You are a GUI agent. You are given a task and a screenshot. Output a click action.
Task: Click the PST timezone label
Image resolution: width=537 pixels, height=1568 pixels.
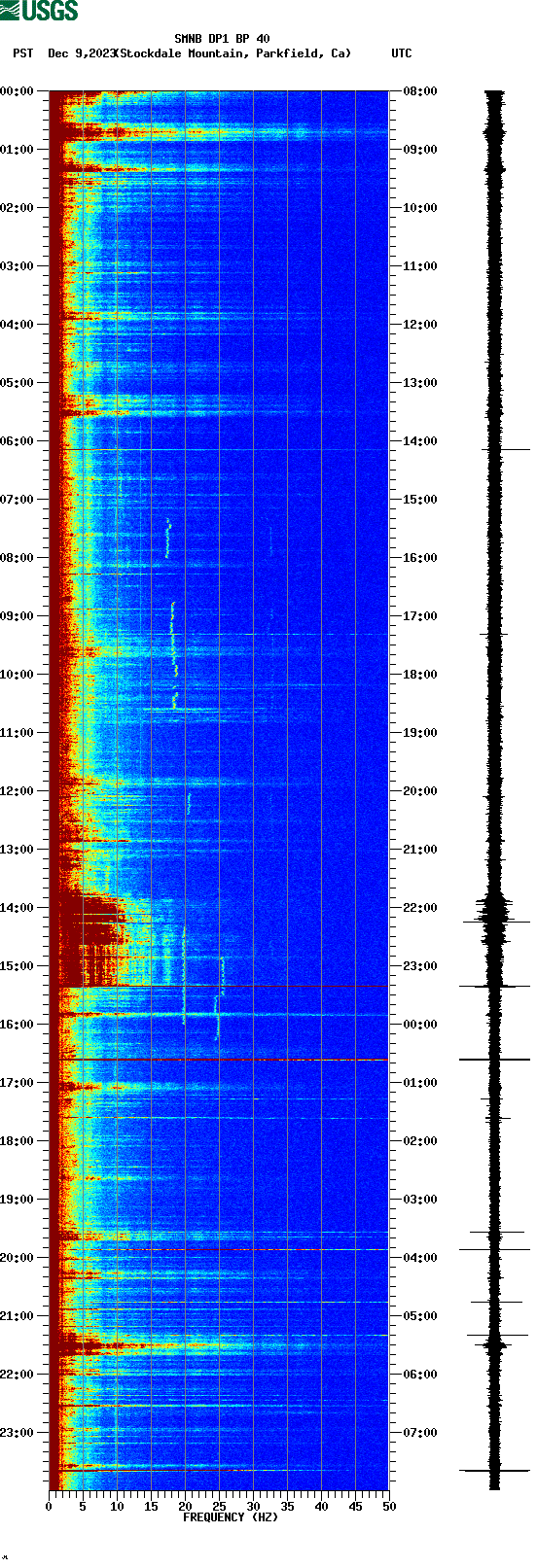click(23, 53)
